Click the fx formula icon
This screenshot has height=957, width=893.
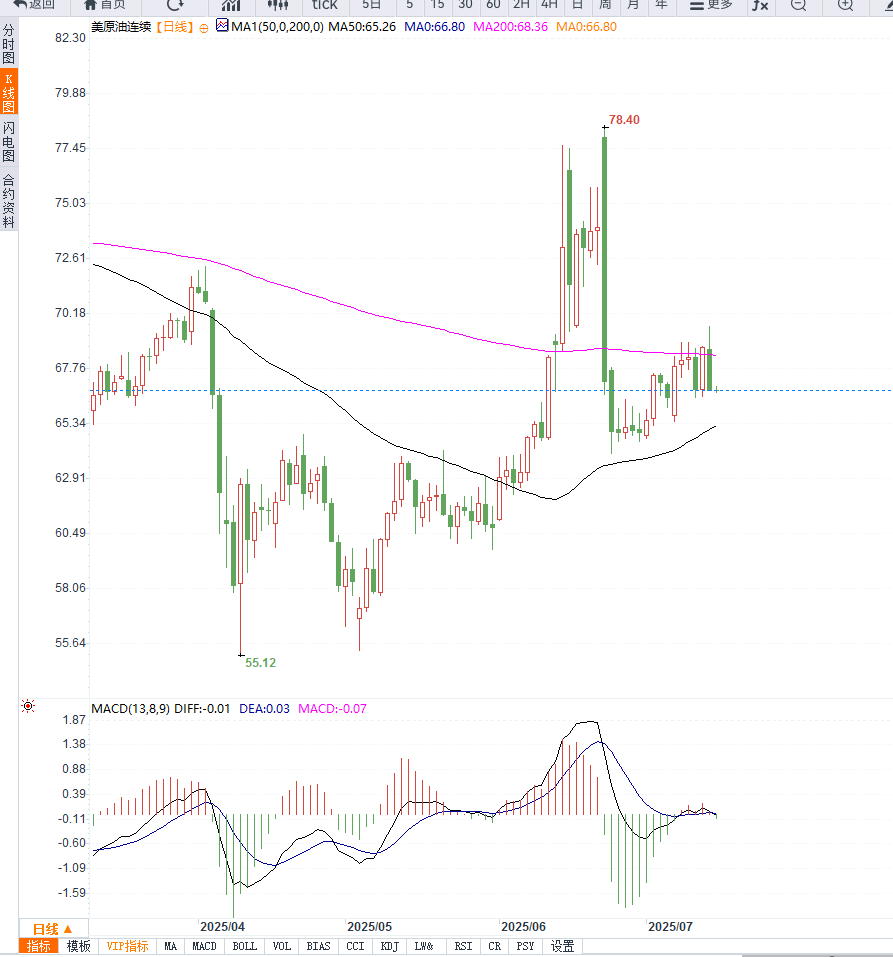coord(760,5)
